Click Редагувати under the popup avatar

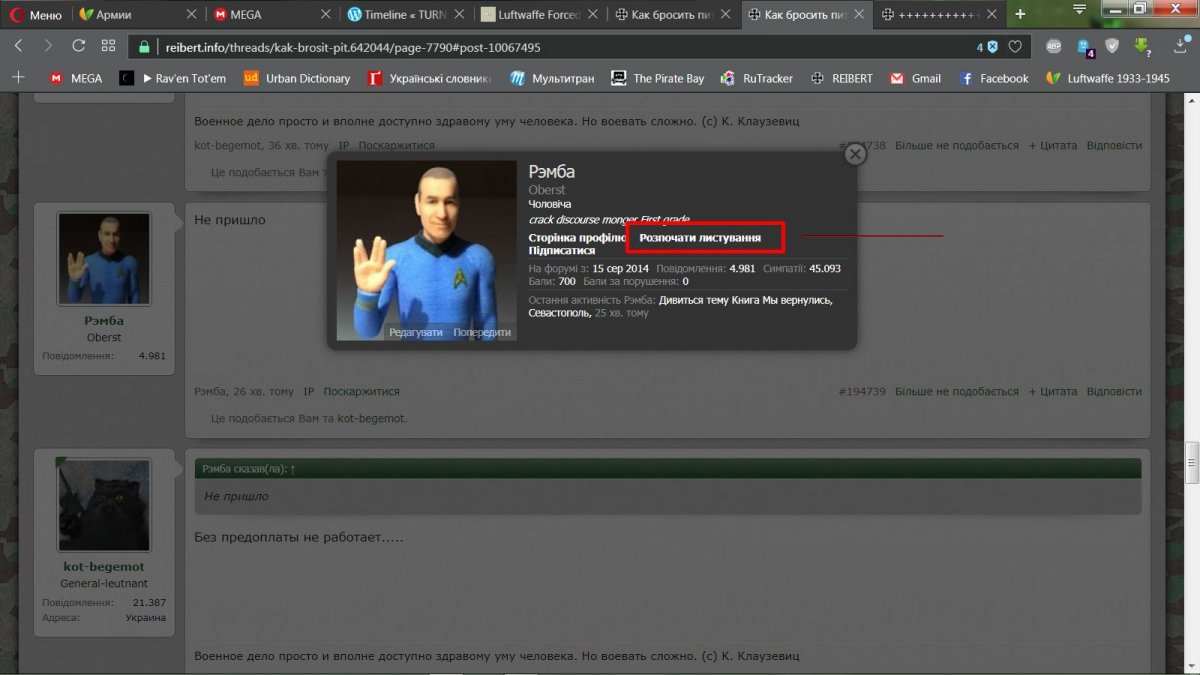(416, 332)
